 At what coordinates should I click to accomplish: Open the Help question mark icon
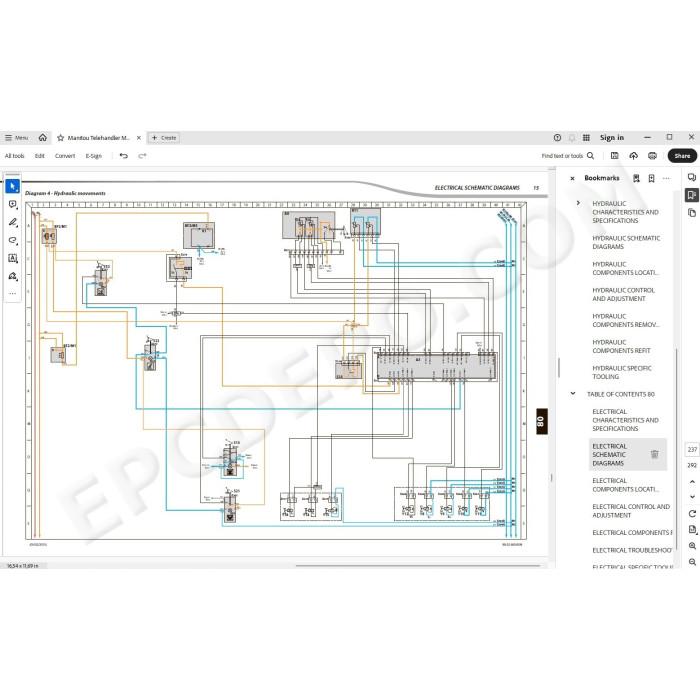[557, 138]
